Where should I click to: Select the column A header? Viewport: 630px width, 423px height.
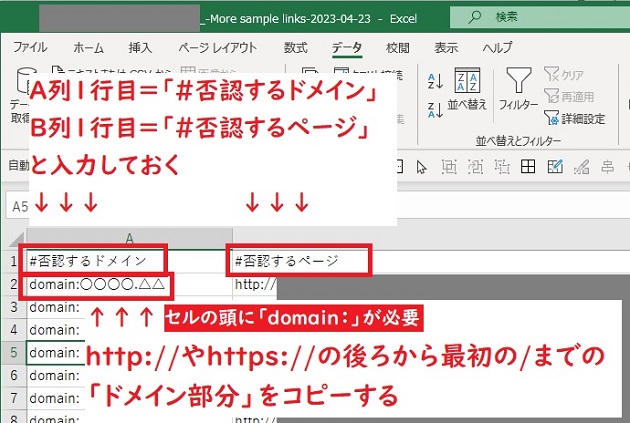point(129,238)
